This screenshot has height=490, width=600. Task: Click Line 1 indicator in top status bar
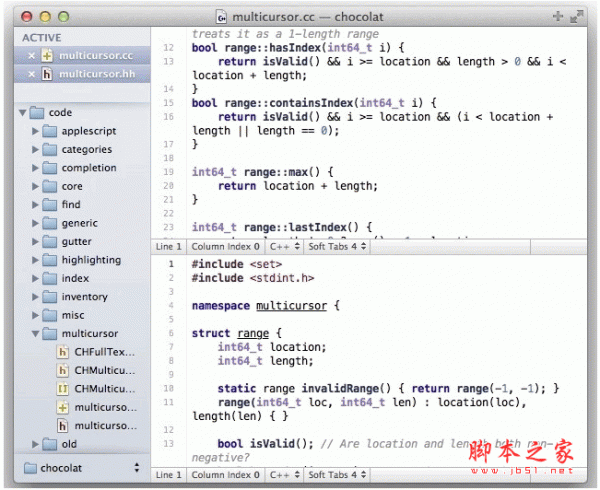click(168, 246)
